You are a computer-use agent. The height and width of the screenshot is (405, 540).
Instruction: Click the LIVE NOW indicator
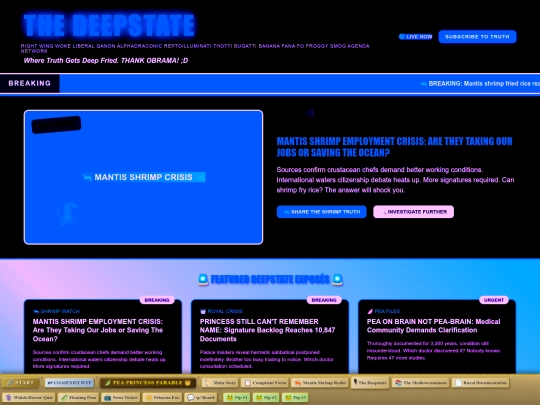[415, 37]
